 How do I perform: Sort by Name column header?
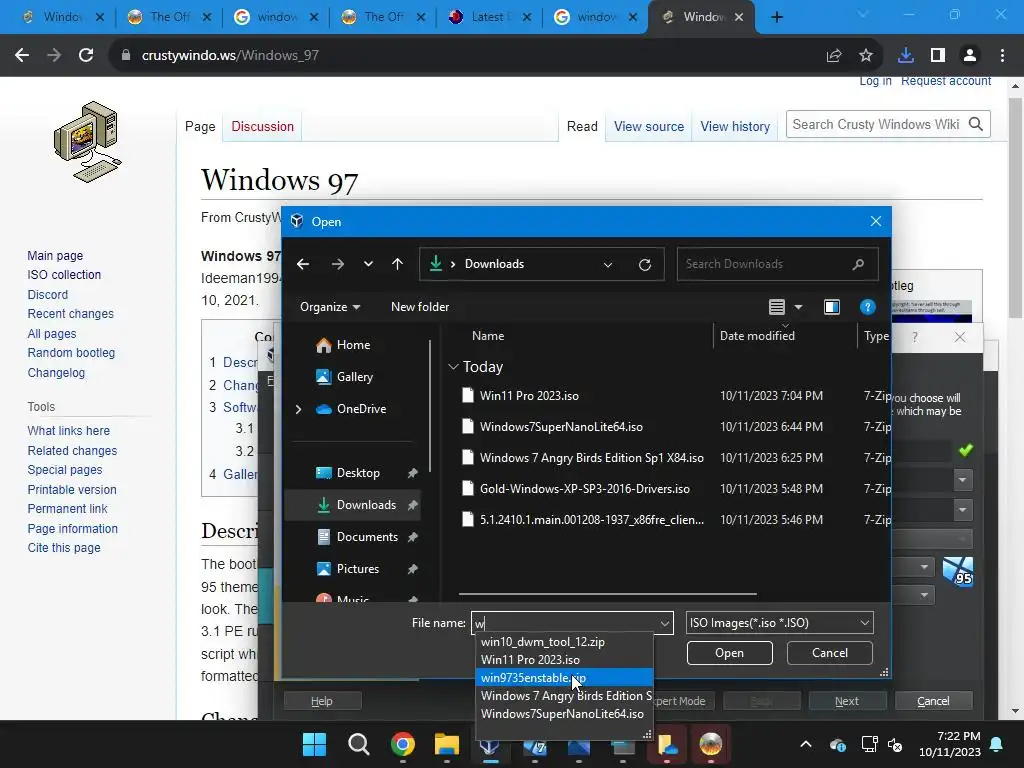coord(488,336)
